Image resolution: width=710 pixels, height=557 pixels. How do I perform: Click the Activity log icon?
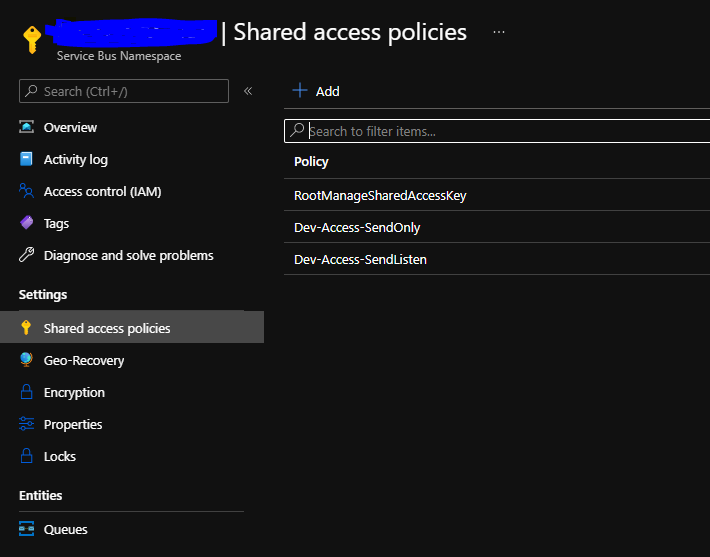pyautogui.click(x=27, y=160)
